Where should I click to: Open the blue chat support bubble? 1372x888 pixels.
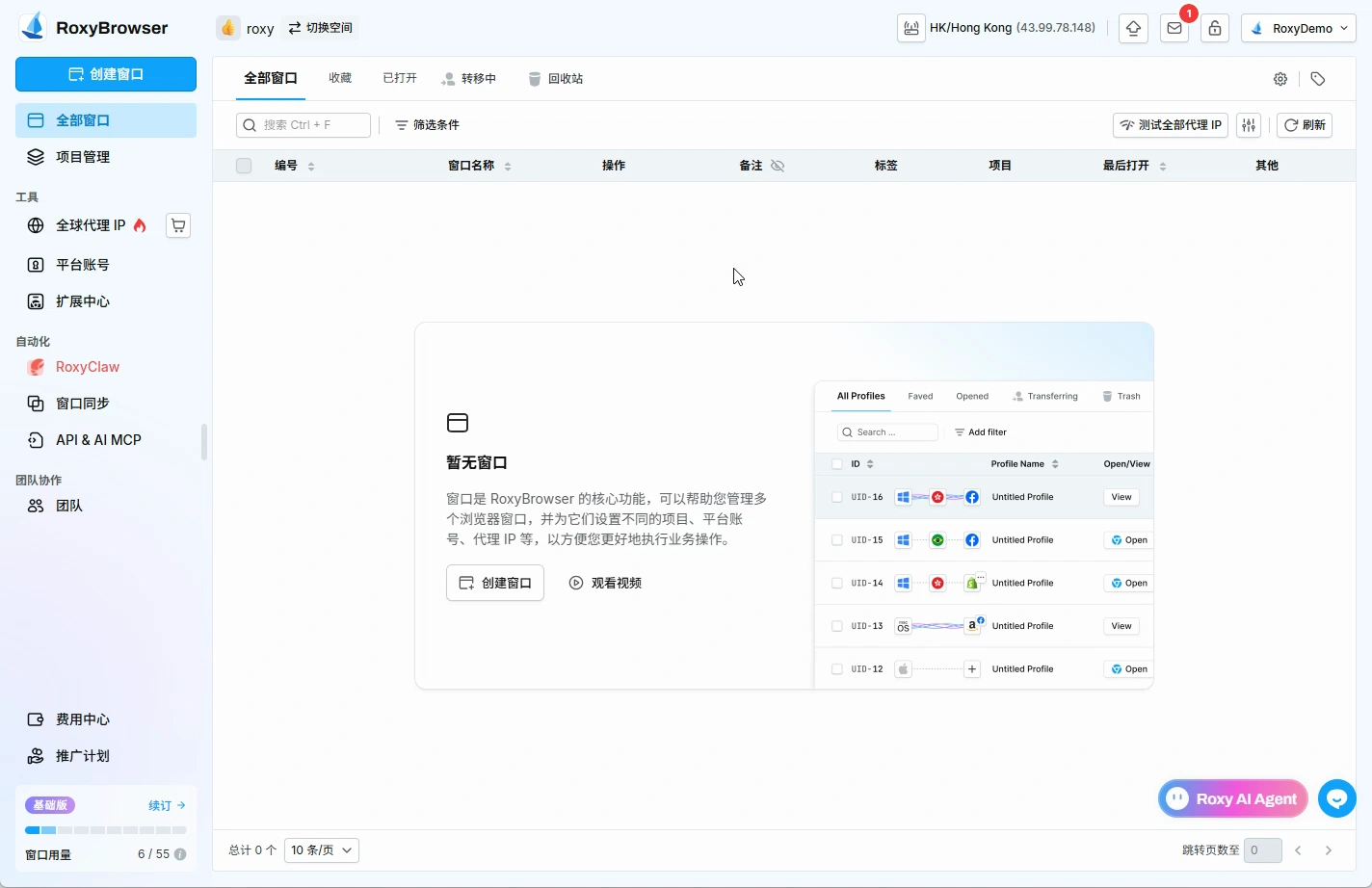tap(1337, 798)
